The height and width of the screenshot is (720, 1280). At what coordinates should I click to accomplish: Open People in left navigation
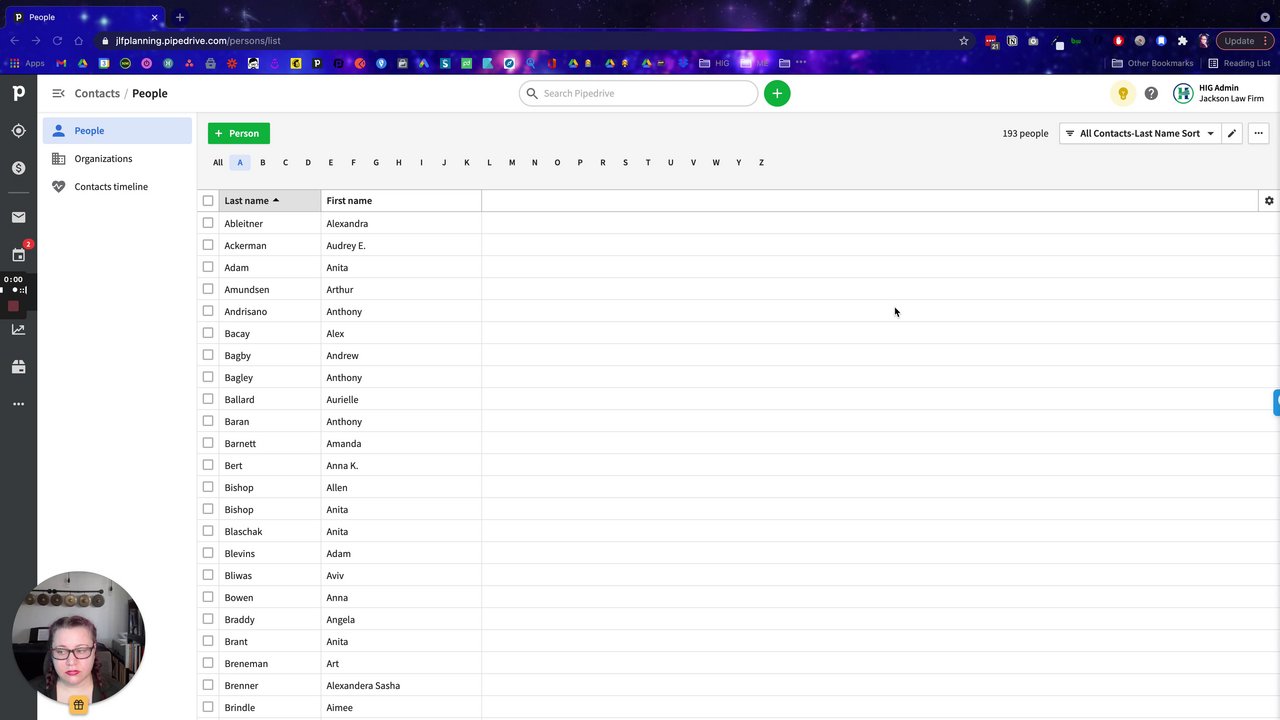tap(117, 131)
